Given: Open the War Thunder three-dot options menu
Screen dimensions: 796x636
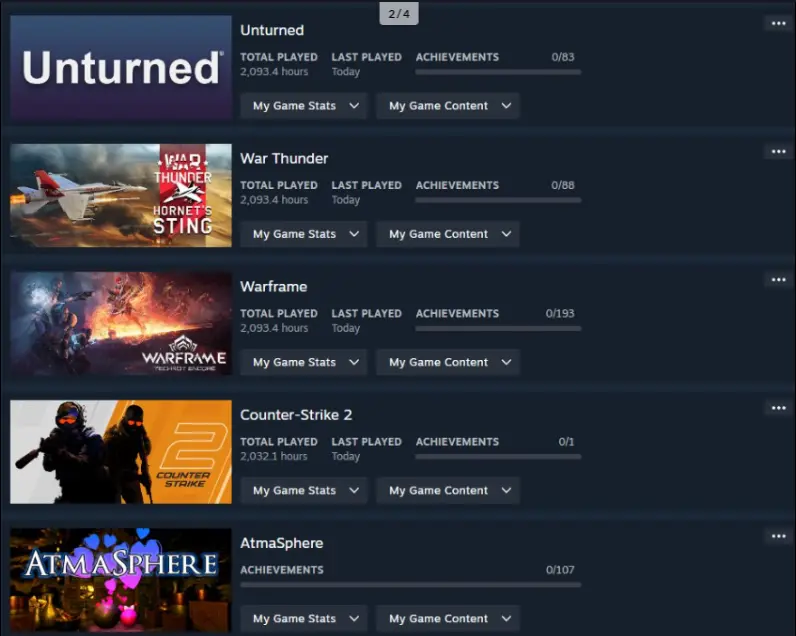Looking at the screenshot, I should click(778, 152).
